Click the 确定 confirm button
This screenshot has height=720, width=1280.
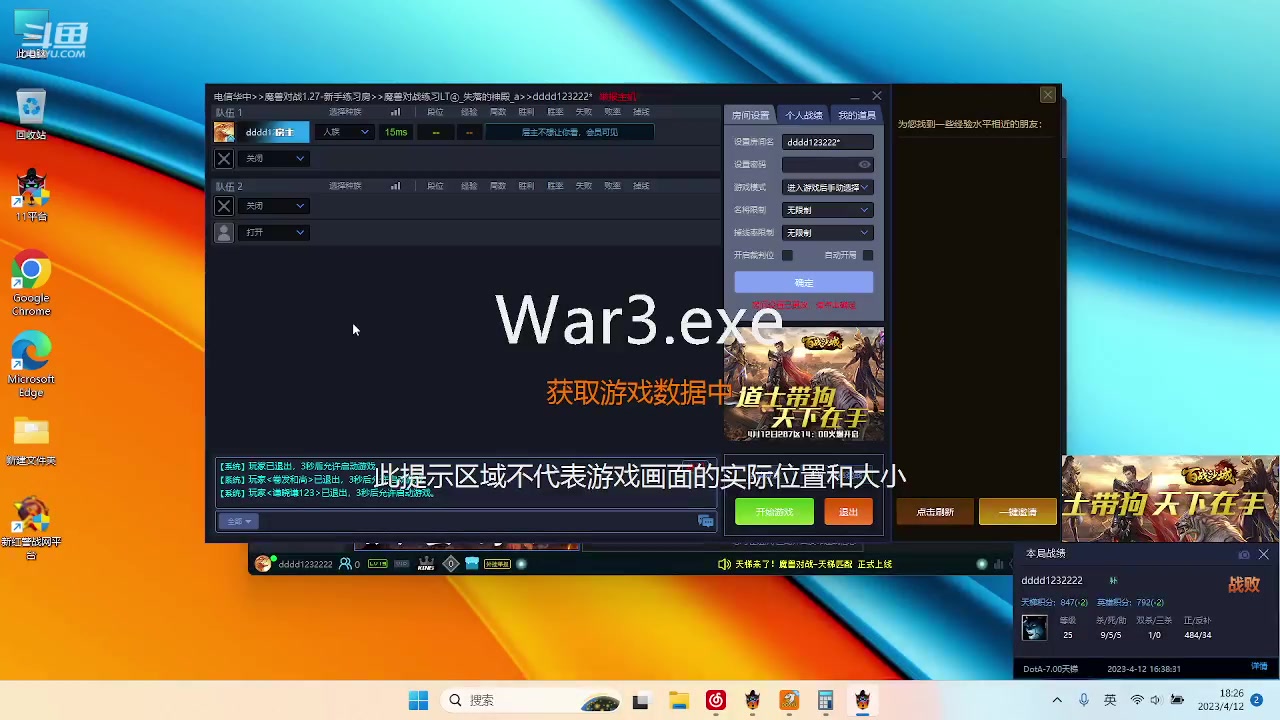[804, 282]
